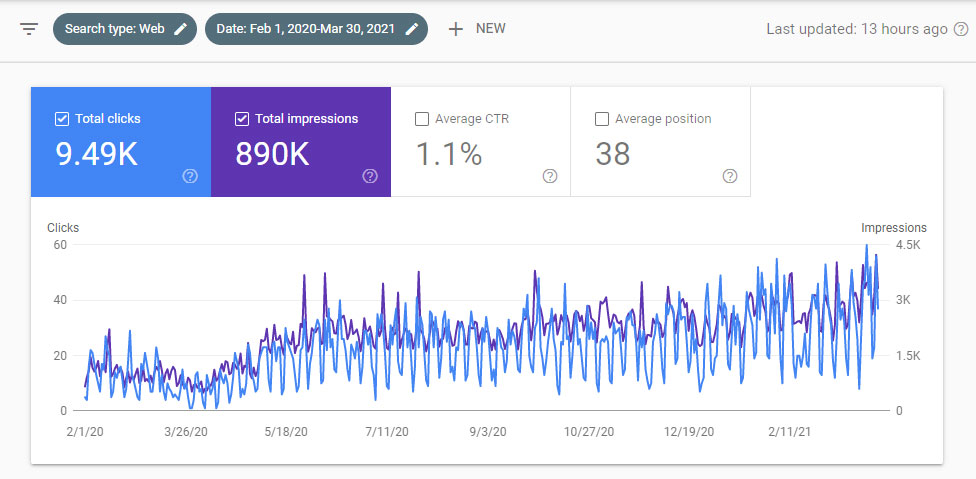The height and width of the screenshot is (479, 976).
Task: Open help icon on Average position card
Action: (x=730, y=176)
